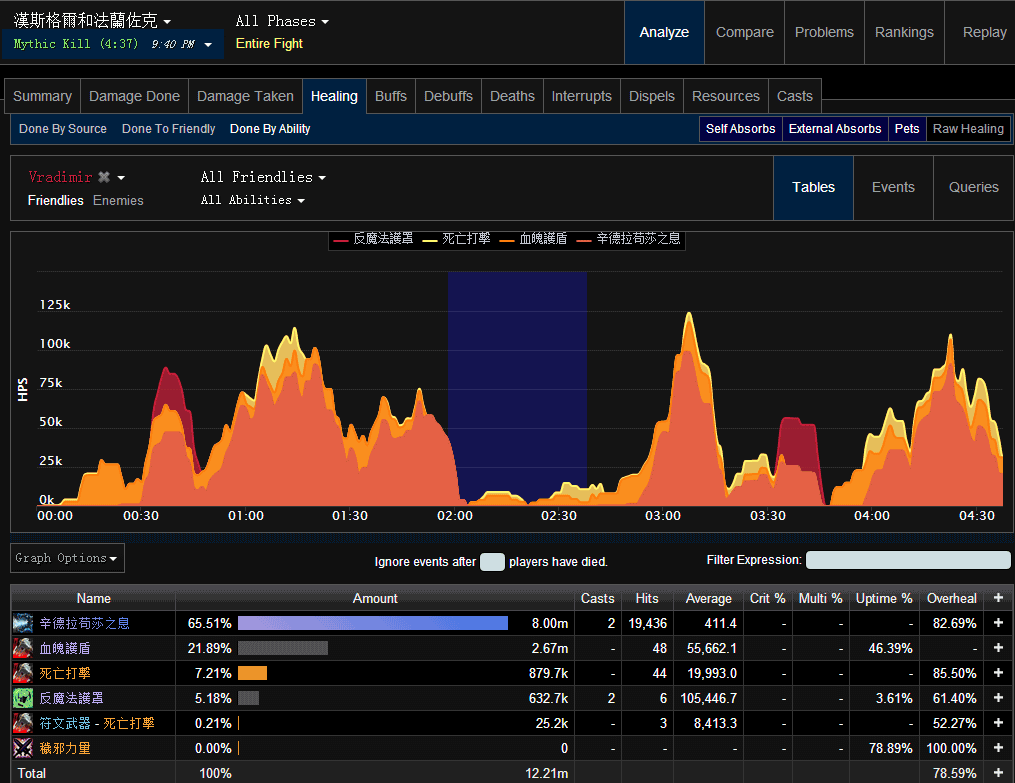Expand the Total row with its plus
1015x783 pixels.
(x=998, y=773)
